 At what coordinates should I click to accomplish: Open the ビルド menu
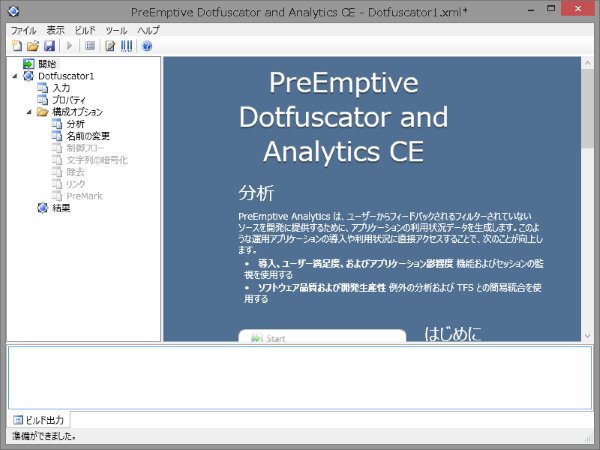[85, 30]
